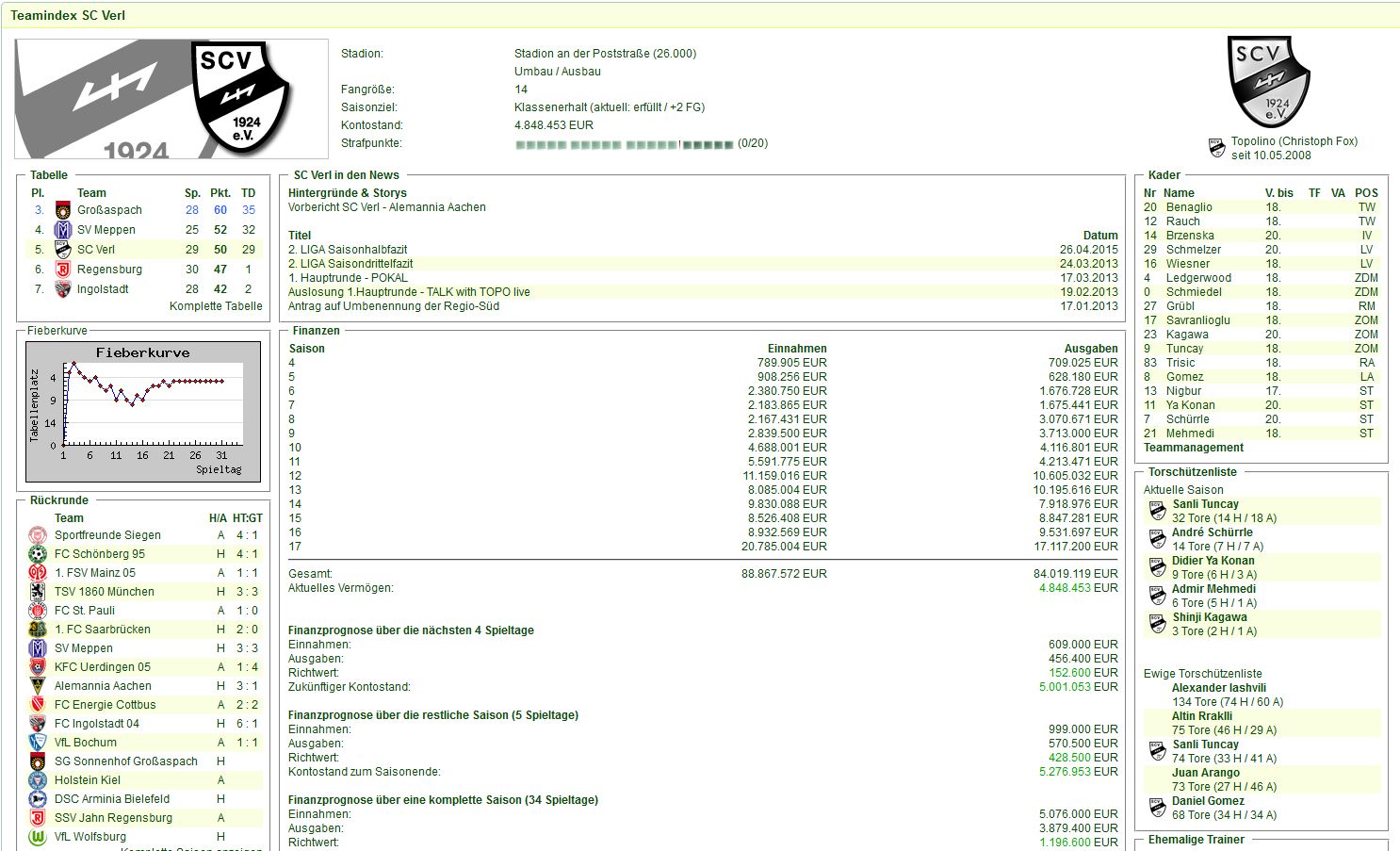Viewport: 1400px width, 851px height.
Task: Click the SSV Jahn Regensburg crest
Action: (38, 818)
